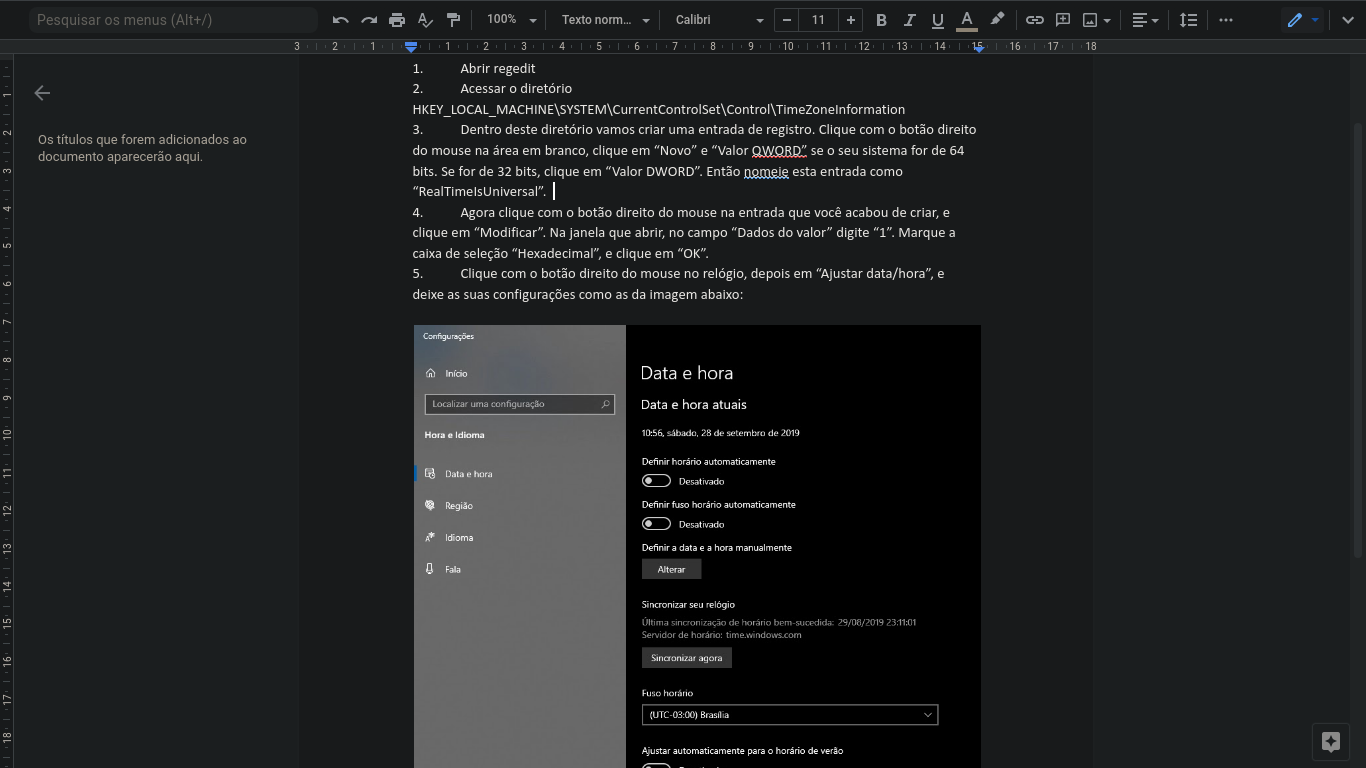
Task: Close the document outline with back arrow
Action: (x=42, y=93)
